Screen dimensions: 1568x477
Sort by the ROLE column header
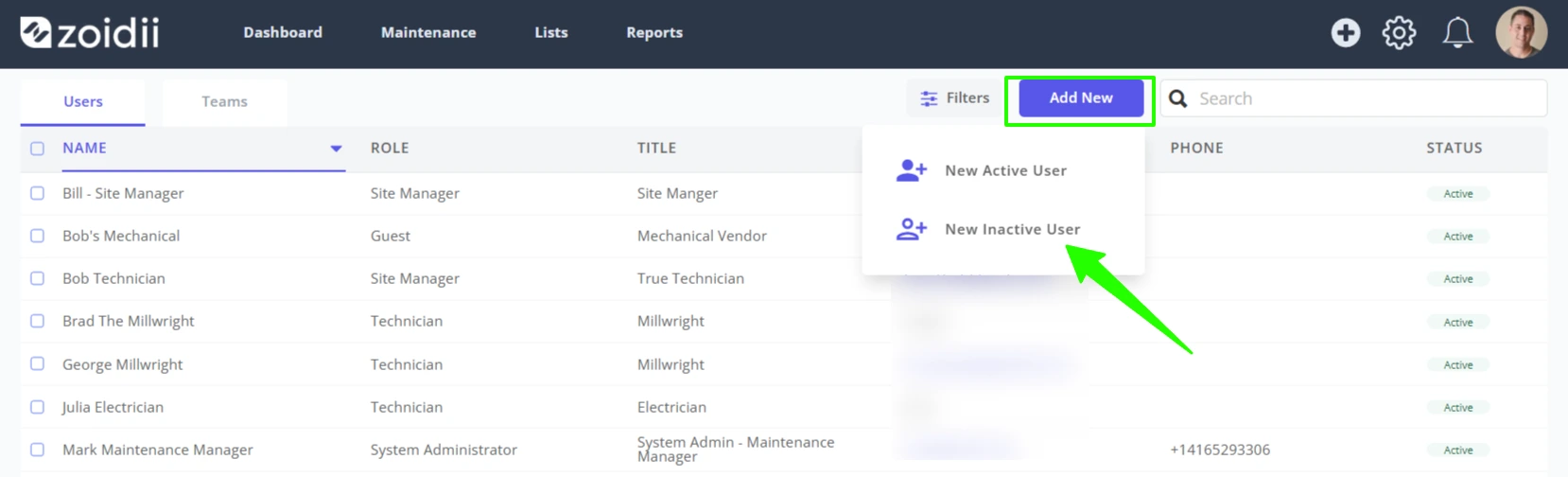click(390, 148)
